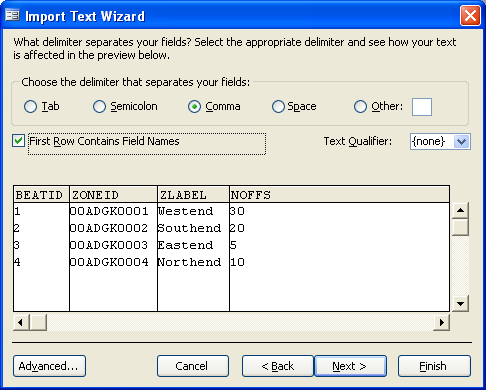Click the Westend cell
486x390 pixels.
[x=193, y=211]
